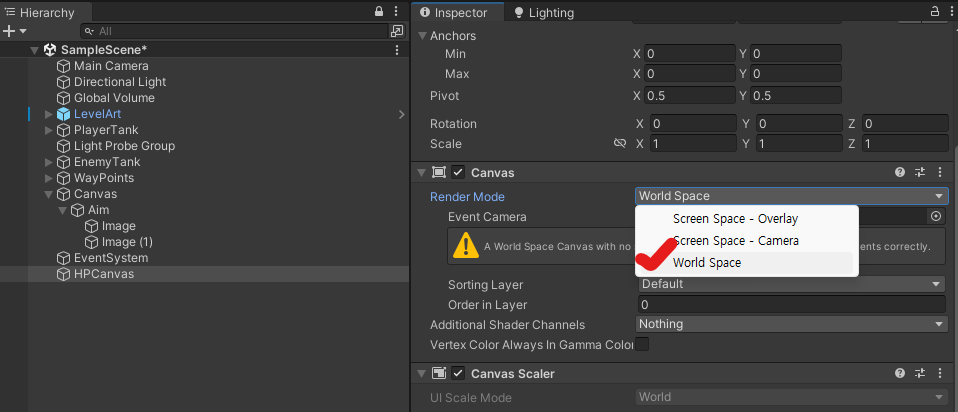This screenshot has width=958, height=412.
Task: Click the LevelArt prefab cube icon
Action: [x=64, y=114]
